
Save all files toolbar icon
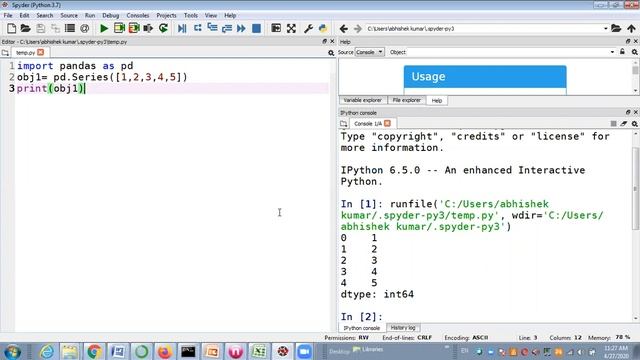pyautogui.click(x=55, y=28)
